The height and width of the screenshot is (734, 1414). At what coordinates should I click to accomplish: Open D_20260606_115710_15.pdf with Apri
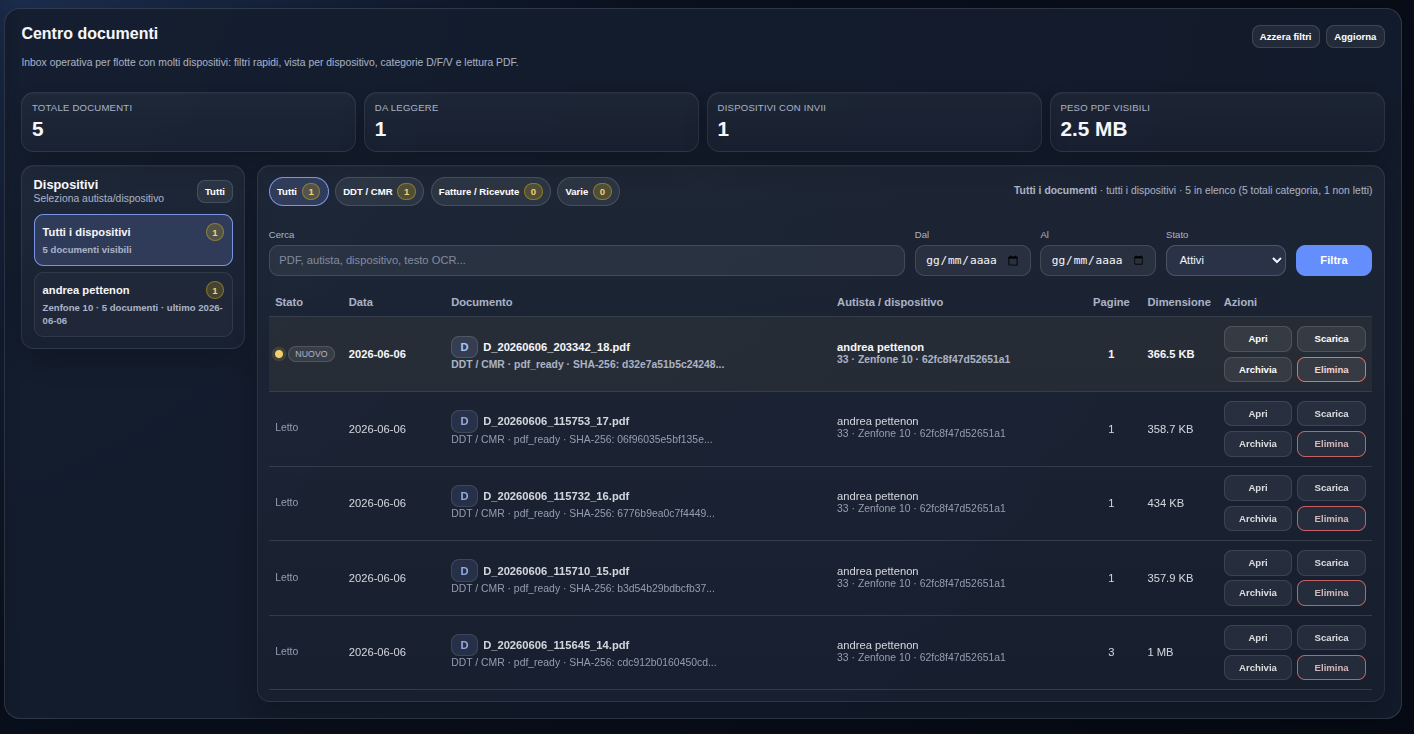[x=1258, y=563]
